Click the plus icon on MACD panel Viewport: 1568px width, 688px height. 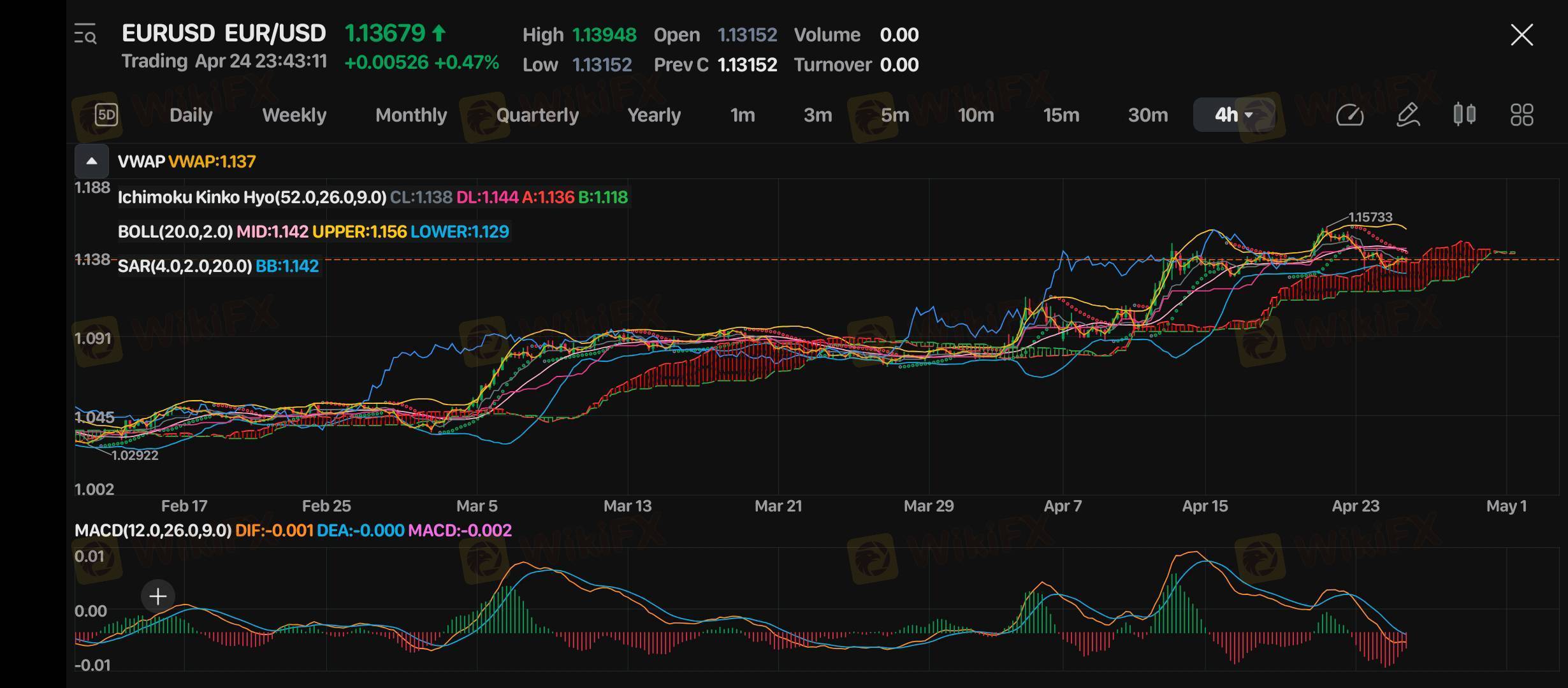coord(157,596)
